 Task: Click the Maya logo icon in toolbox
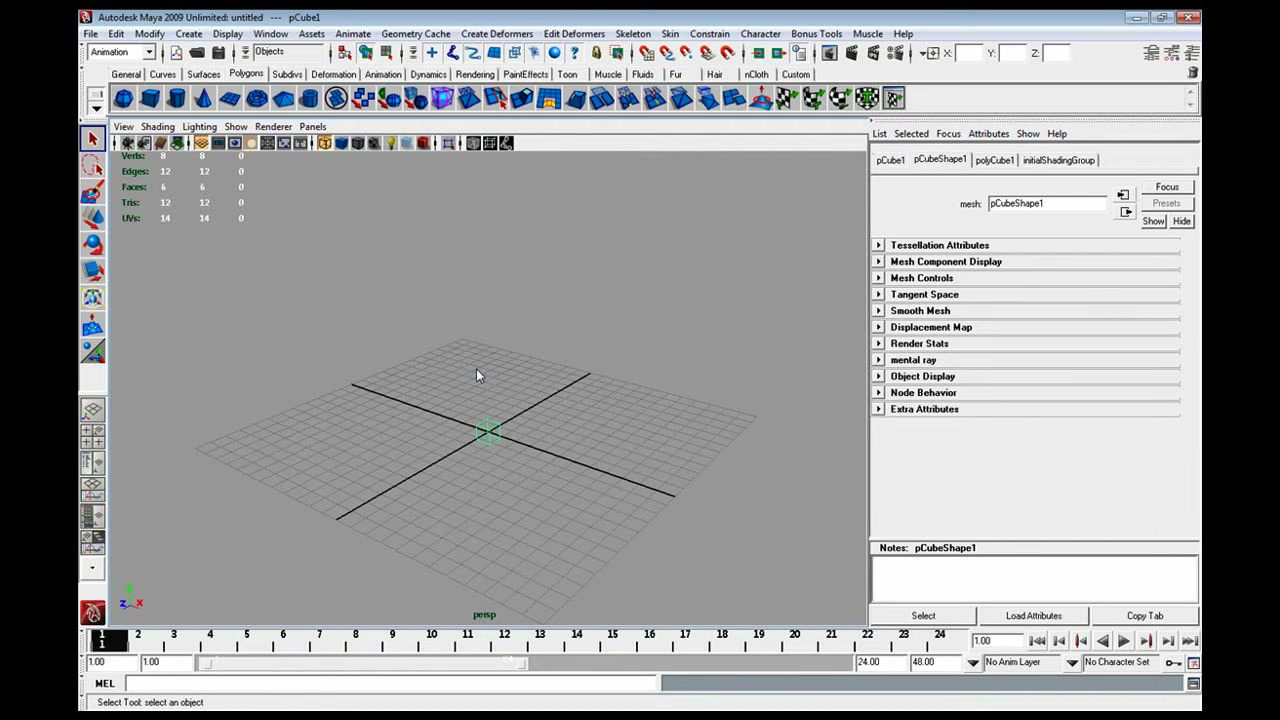93,613
